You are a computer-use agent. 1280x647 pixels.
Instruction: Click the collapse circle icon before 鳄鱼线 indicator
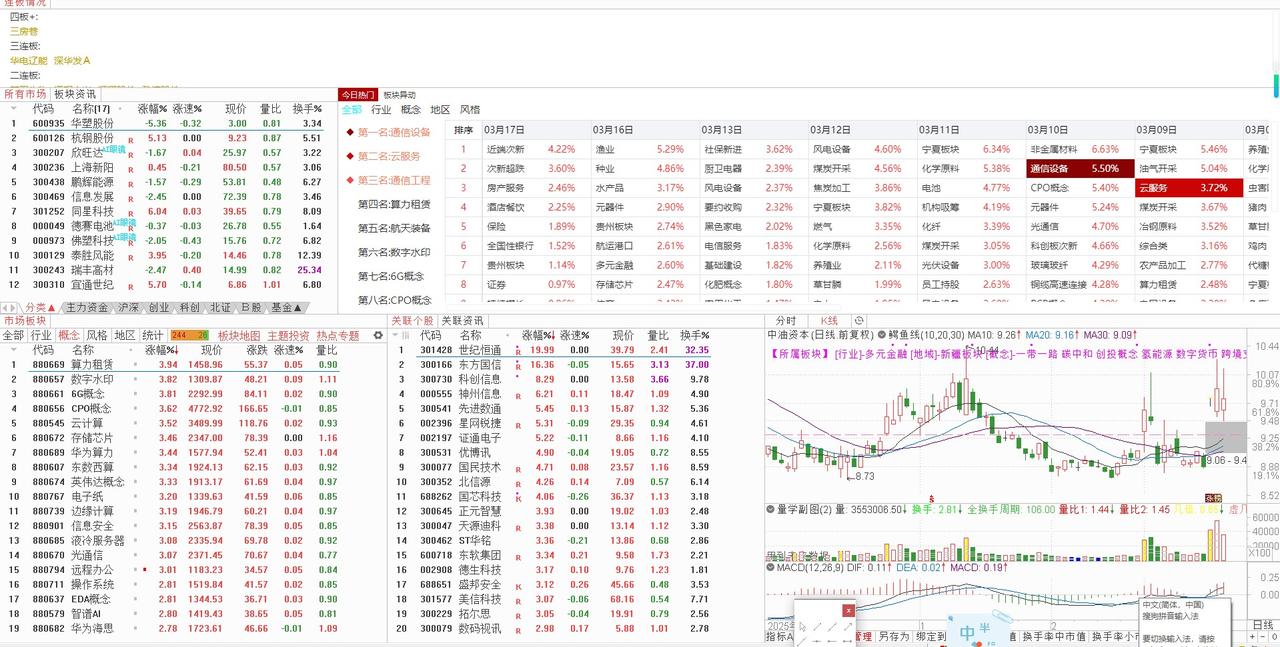pyautogui.click(x=879, y=334)
